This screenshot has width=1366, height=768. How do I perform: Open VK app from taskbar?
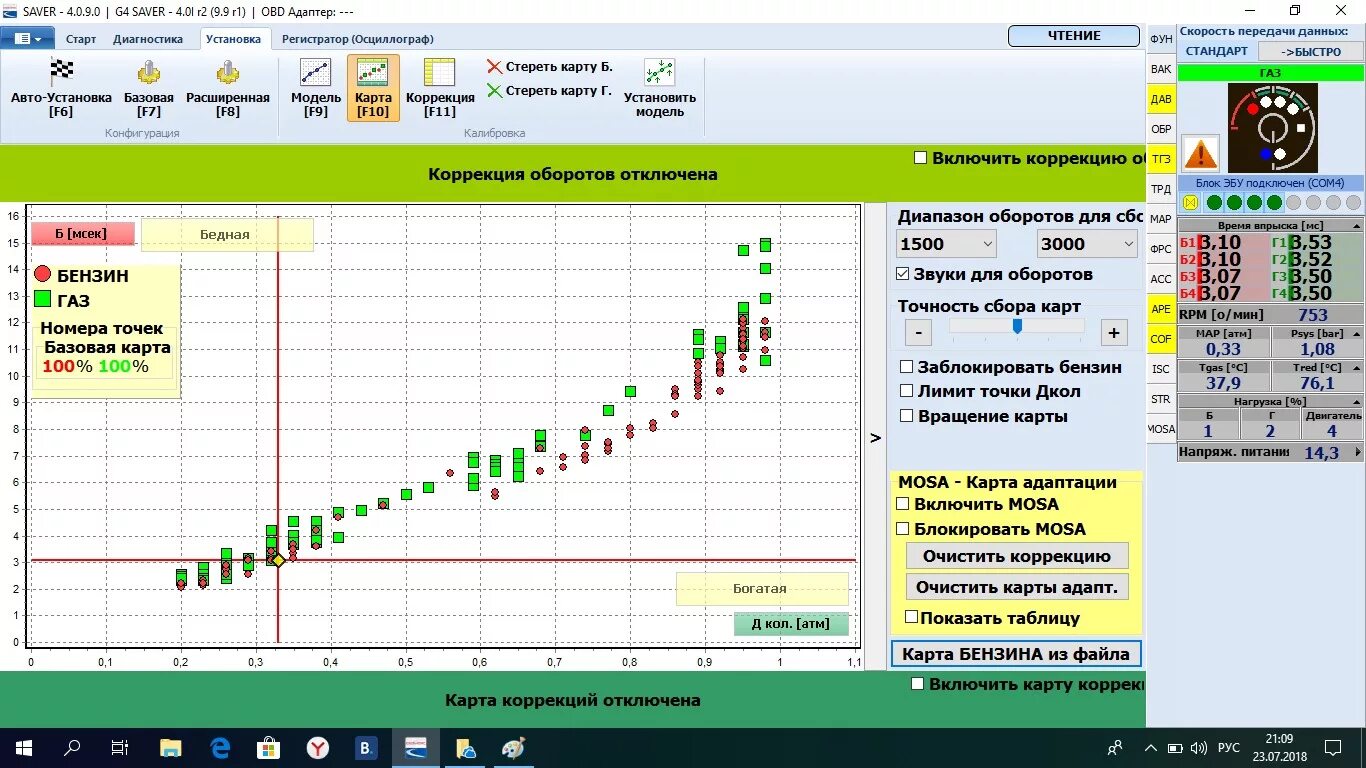click(x=367, y=748)
